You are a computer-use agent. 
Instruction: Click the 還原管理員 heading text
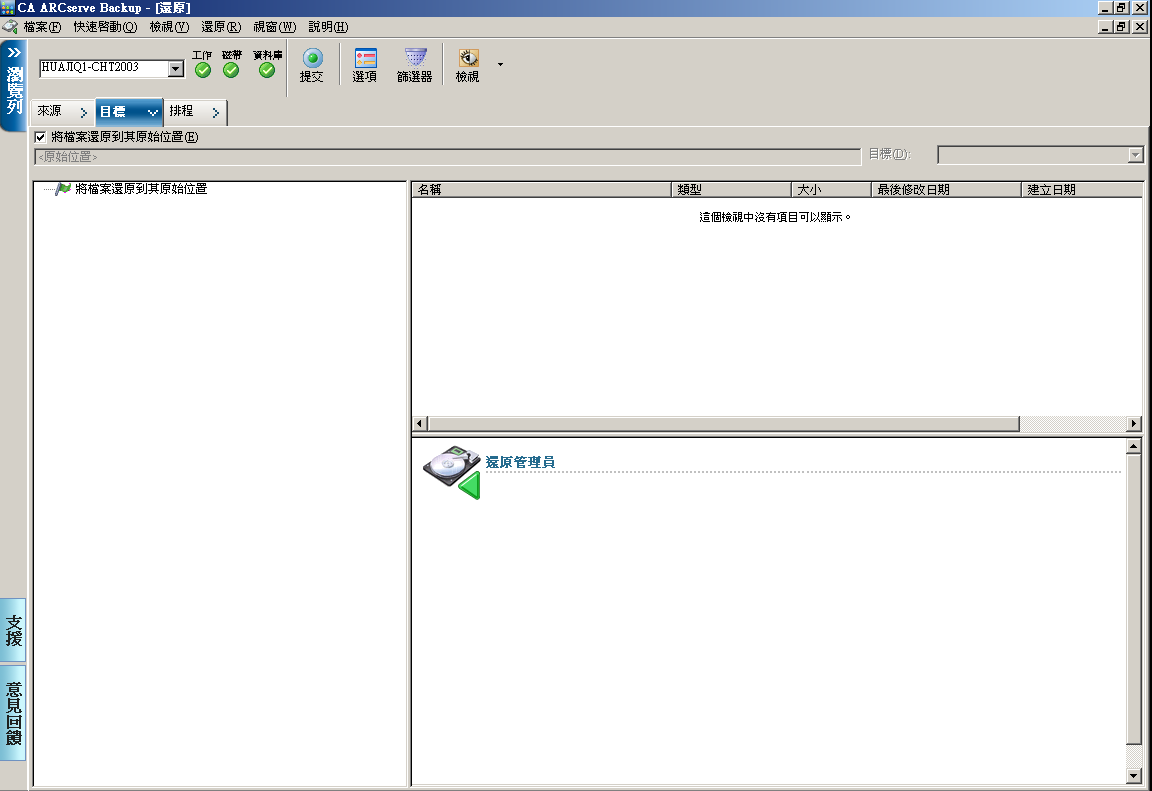pyautogui.click(x=520, y=462)
